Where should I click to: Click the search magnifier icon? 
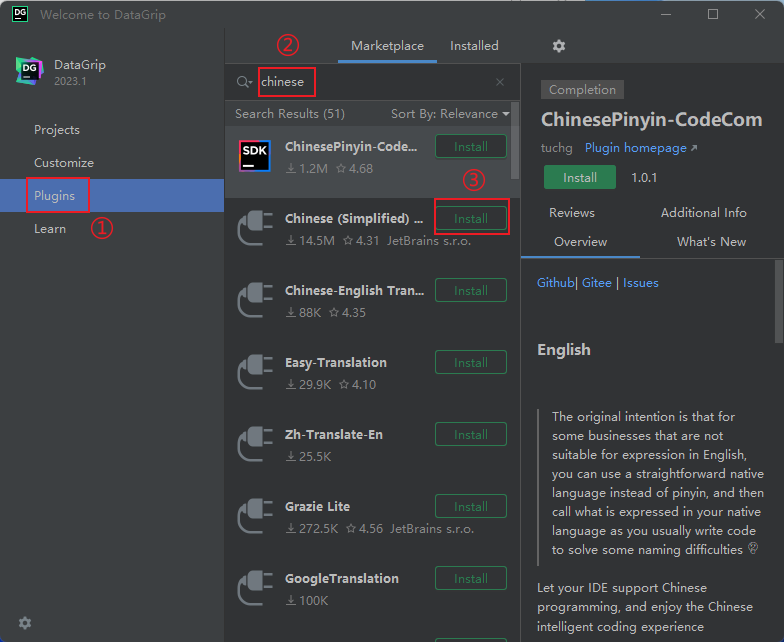click(x=244, y=82)
